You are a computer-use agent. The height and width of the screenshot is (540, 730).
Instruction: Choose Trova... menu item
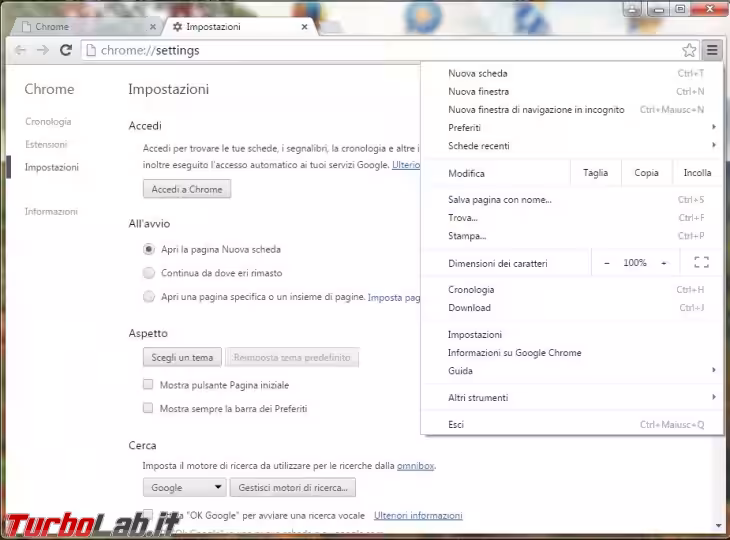572,218
